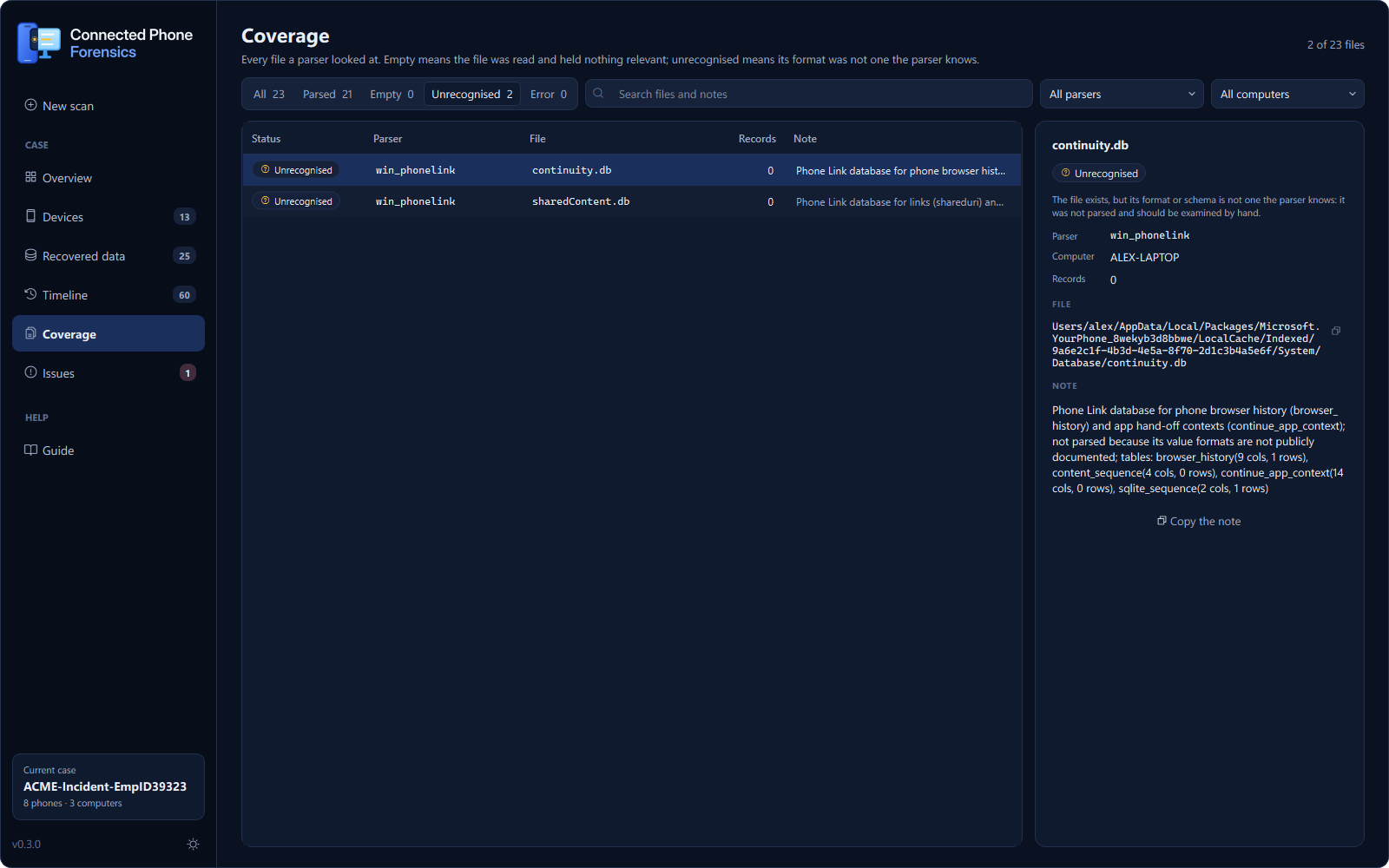Screen dimensions: 1389x868
Task: Select the continuity.db row
Action: pos(632,170)
